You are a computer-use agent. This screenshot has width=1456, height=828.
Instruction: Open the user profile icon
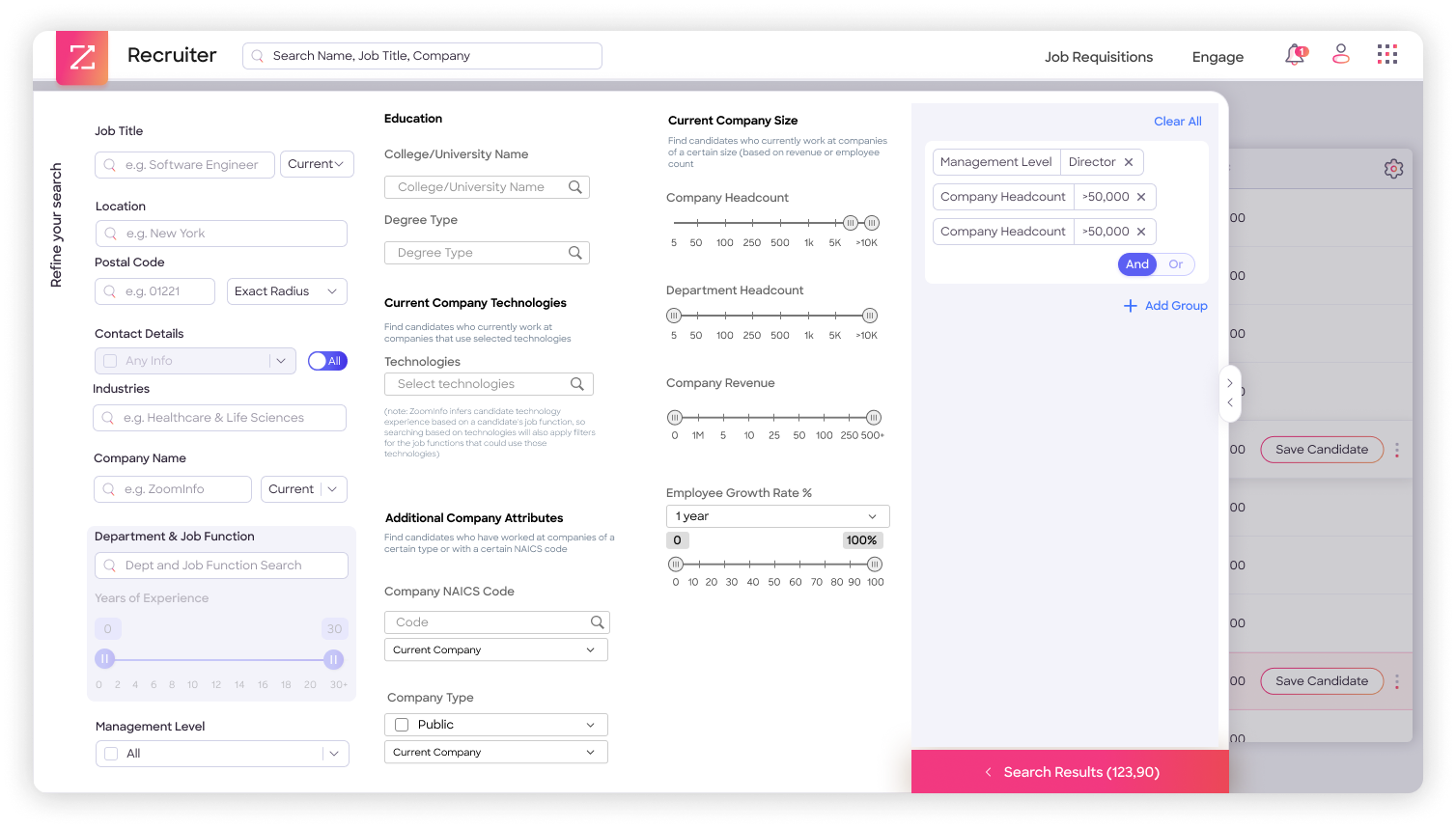1341,54
